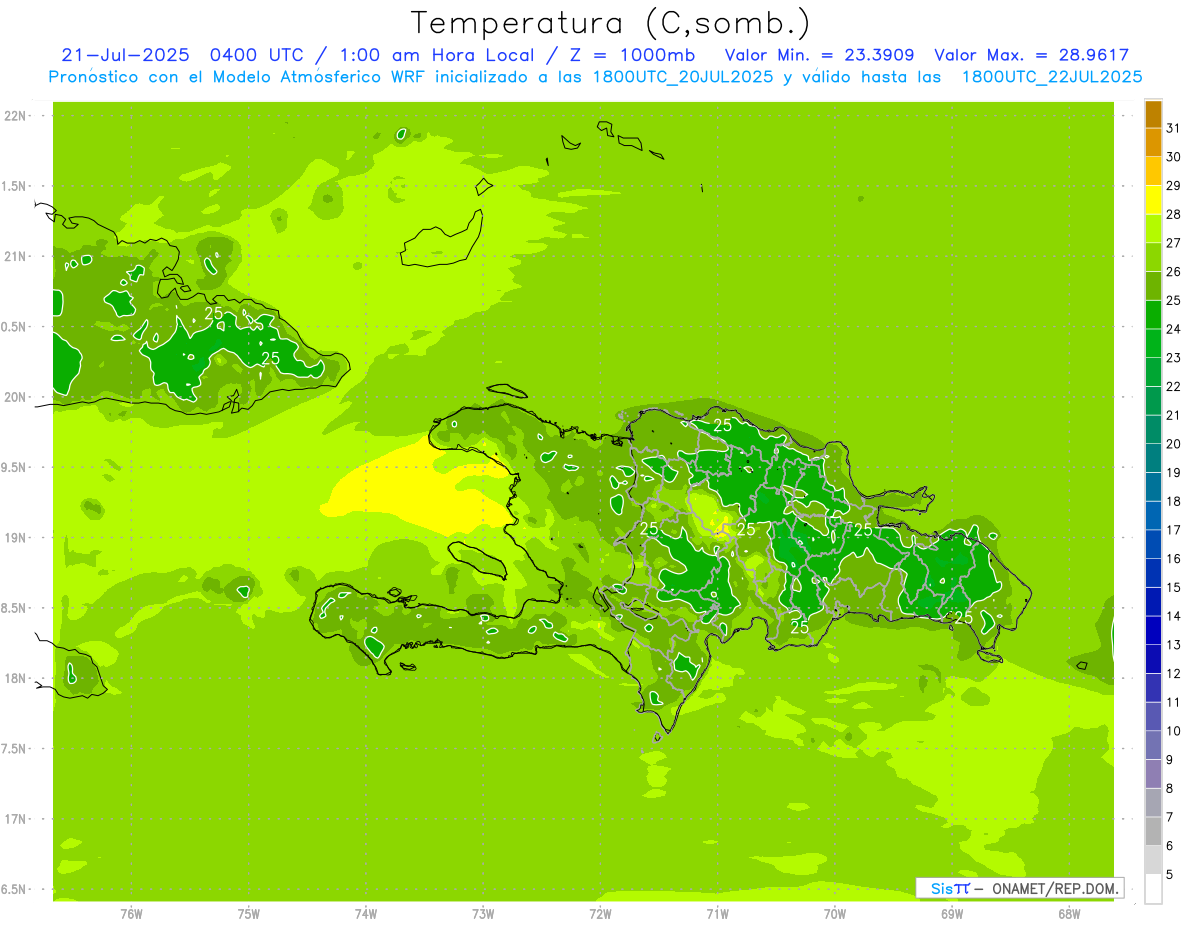This screenshot has width=1200, height=927.
Task: Pick the blue swatch between 15 and 16
Action: [1153, 573]
